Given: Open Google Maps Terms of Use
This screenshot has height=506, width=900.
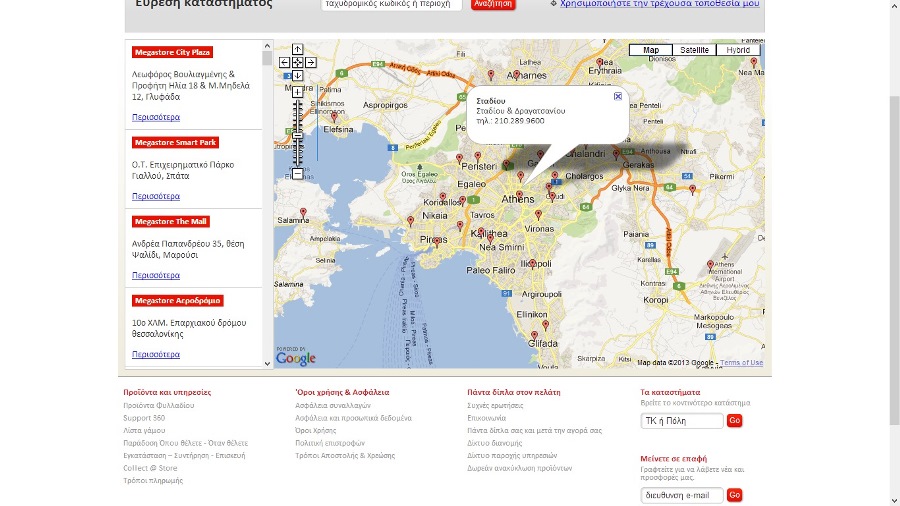Looking at the screenshot, I should point(741,363).
